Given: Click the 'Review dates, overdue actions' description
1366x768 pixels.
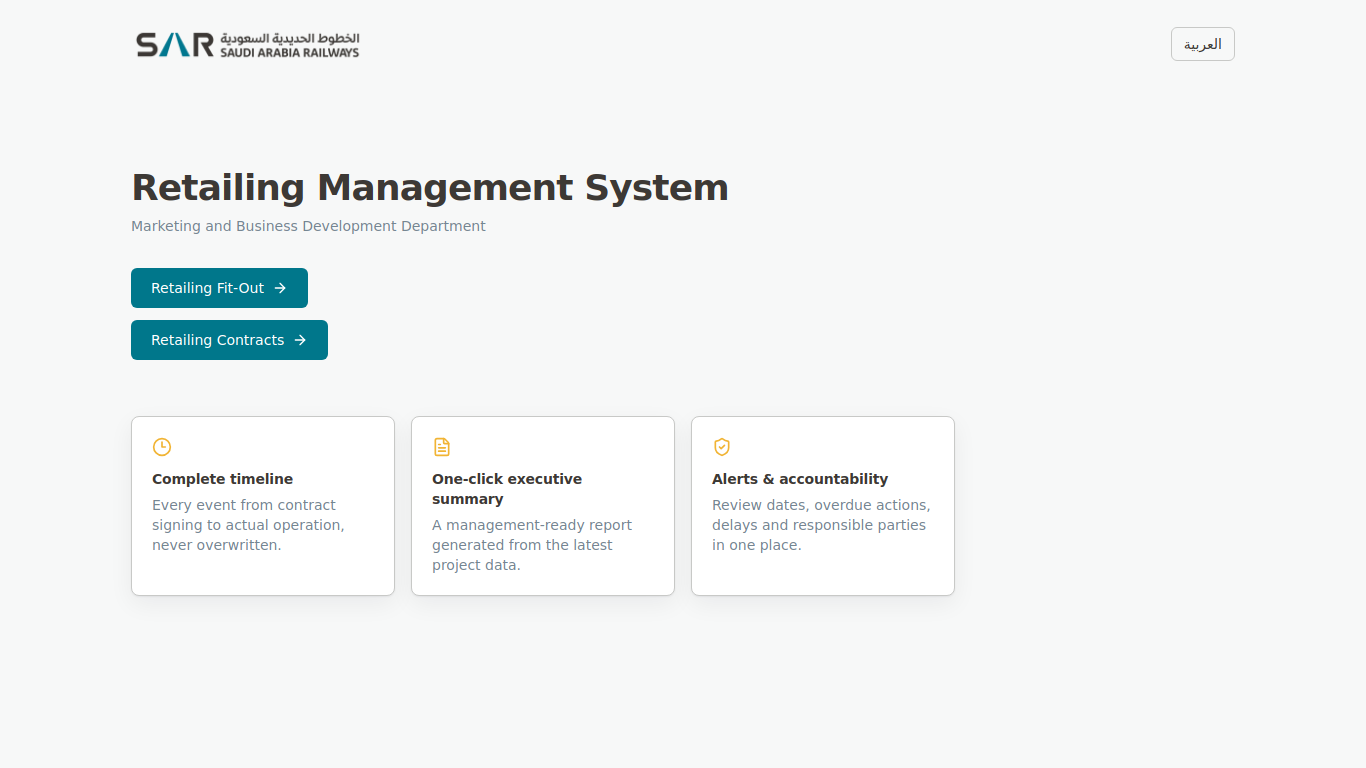Looking at the screenshot, I should point(821,525).
